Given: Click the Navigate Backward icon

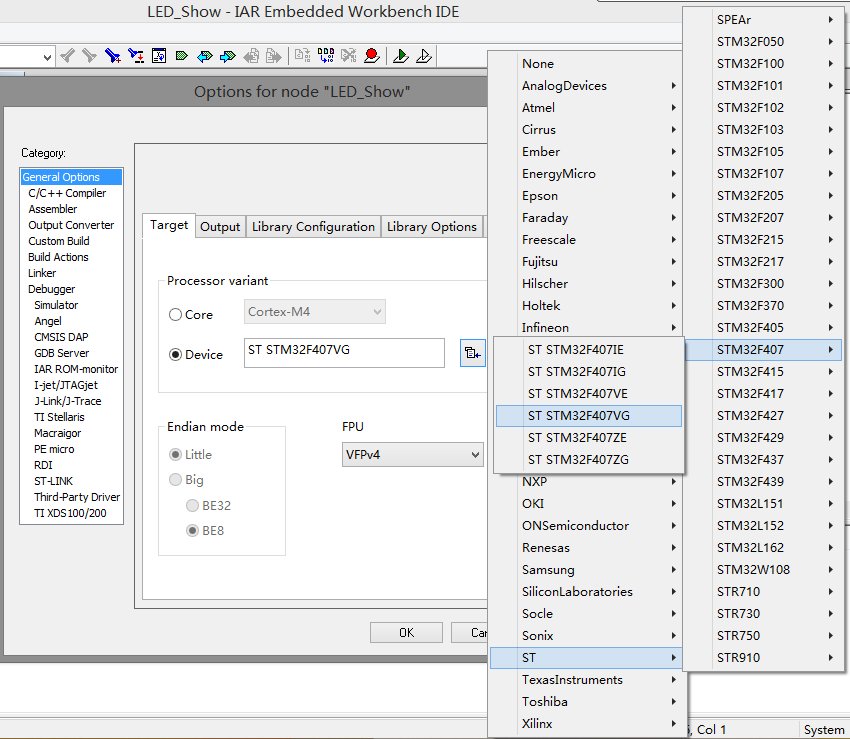Looking at the screenshot, I should click(x=251, y=56).
